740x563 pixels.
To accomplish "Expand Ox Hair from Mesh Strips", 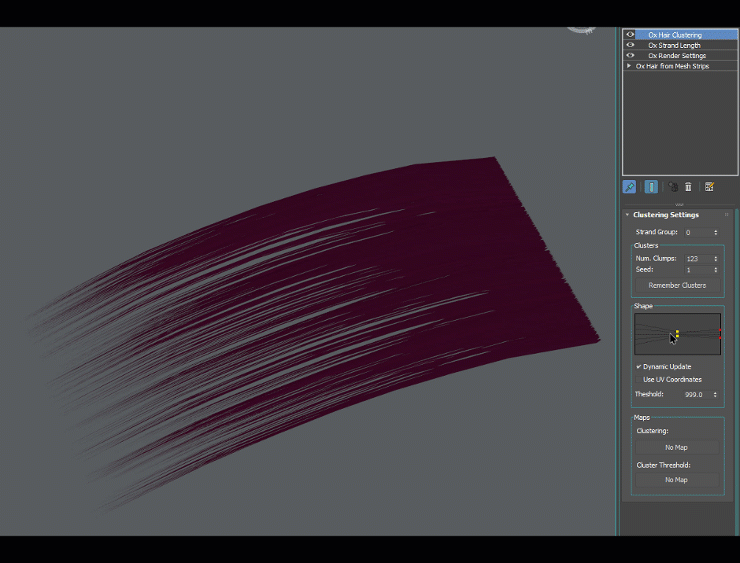I will [629, 66].
